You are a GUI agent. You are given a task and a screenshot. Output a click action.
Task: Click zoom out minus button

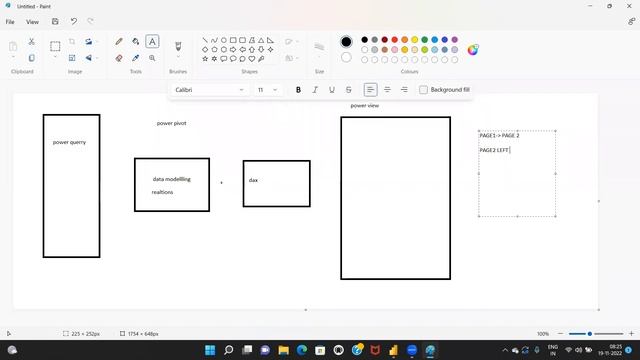[560, 333]
